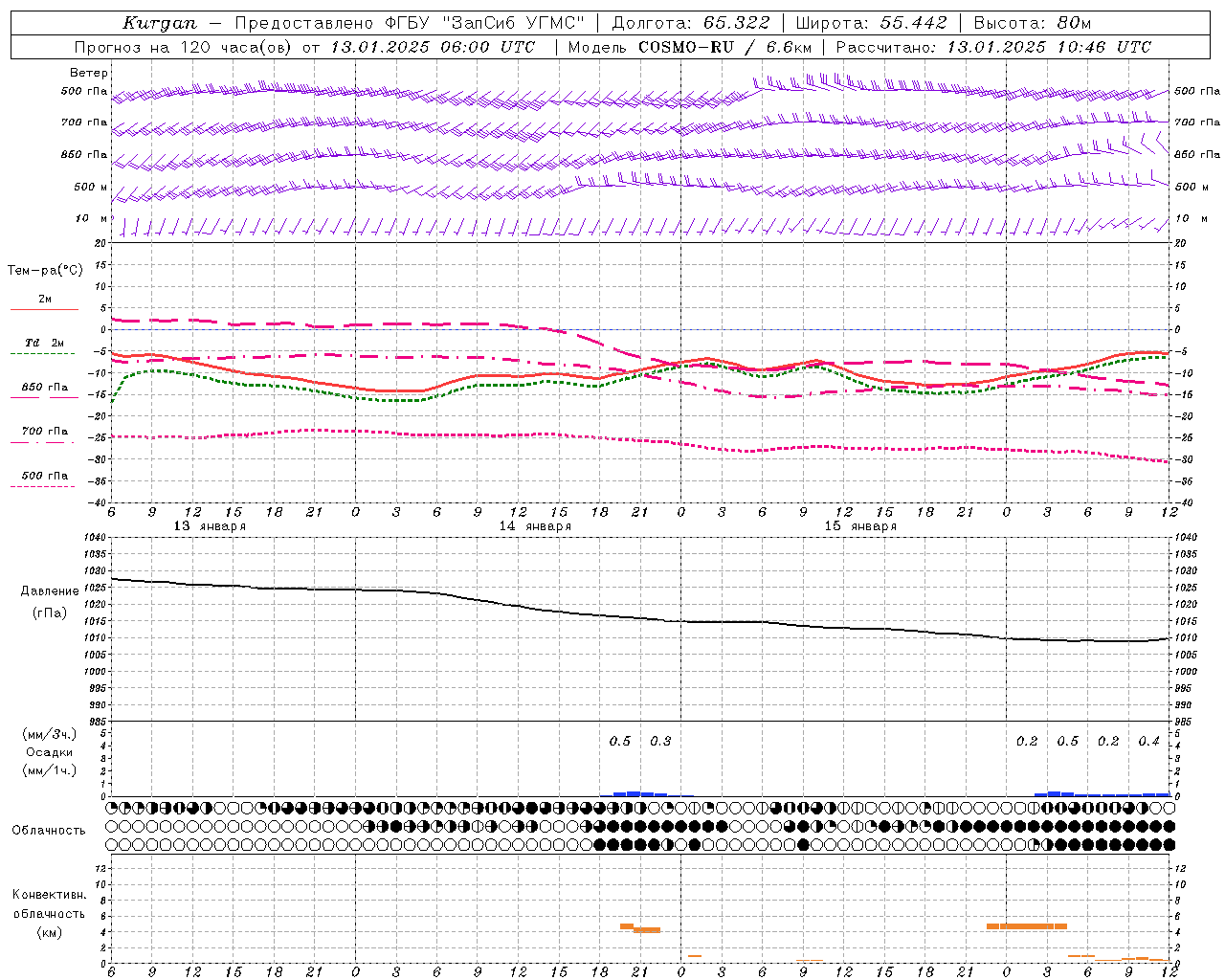1225x980 pixels.
Task: Click the '14 января' date label
Action: (535, 526)
